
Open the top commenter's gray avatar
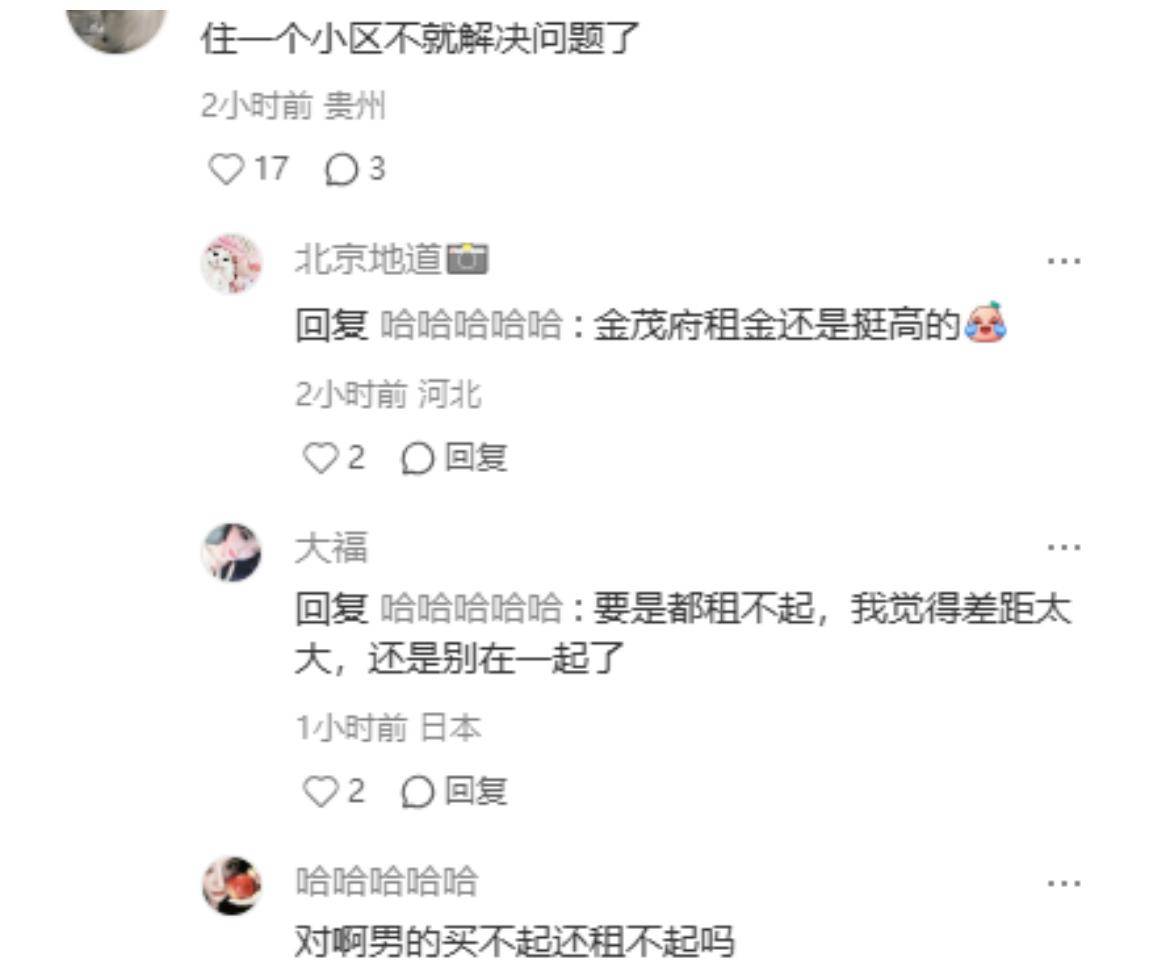tap(117, 30)
